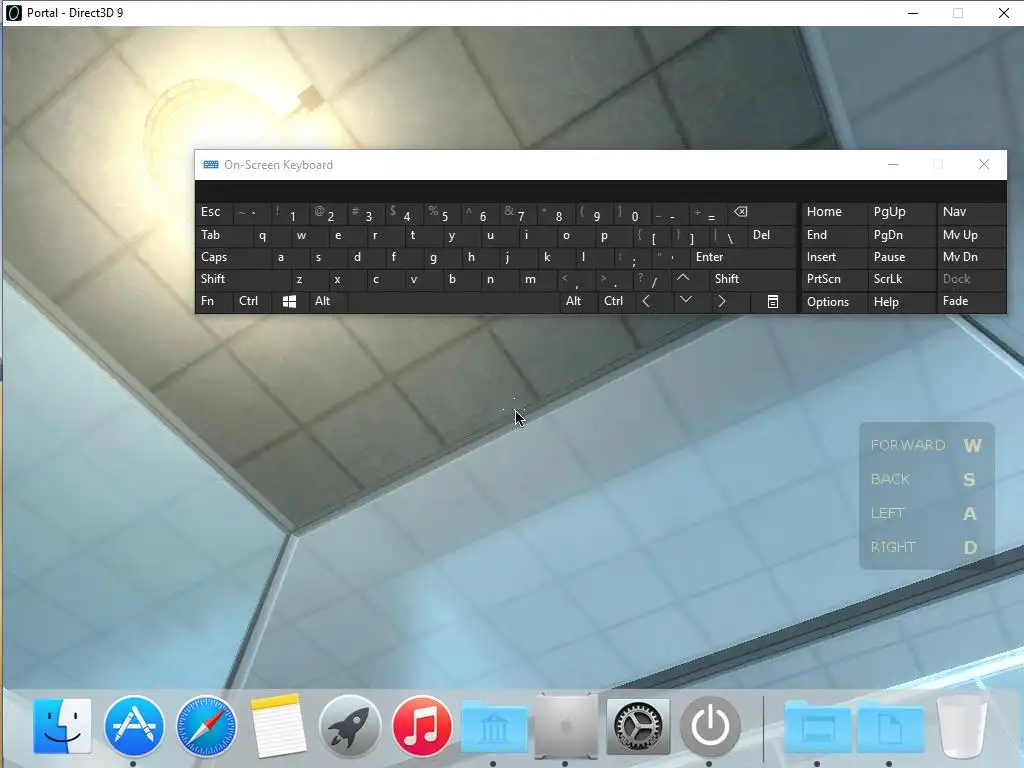The width and height of the screenshot is (1024, 768).
Task: Open the iTunes music icon
Action: 422,726
